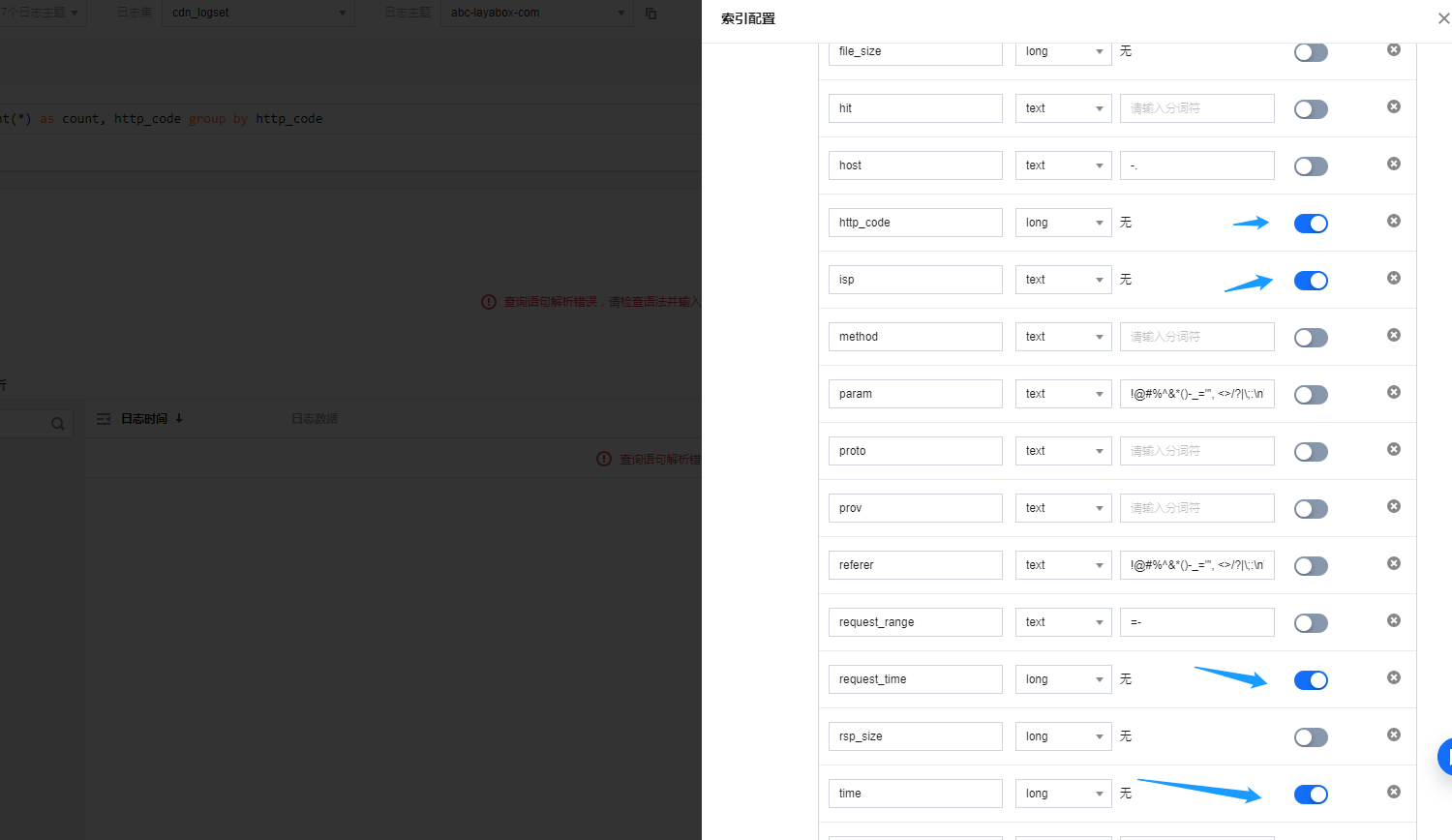Switch on statistics toggle for request_range

pos(1311,623)
